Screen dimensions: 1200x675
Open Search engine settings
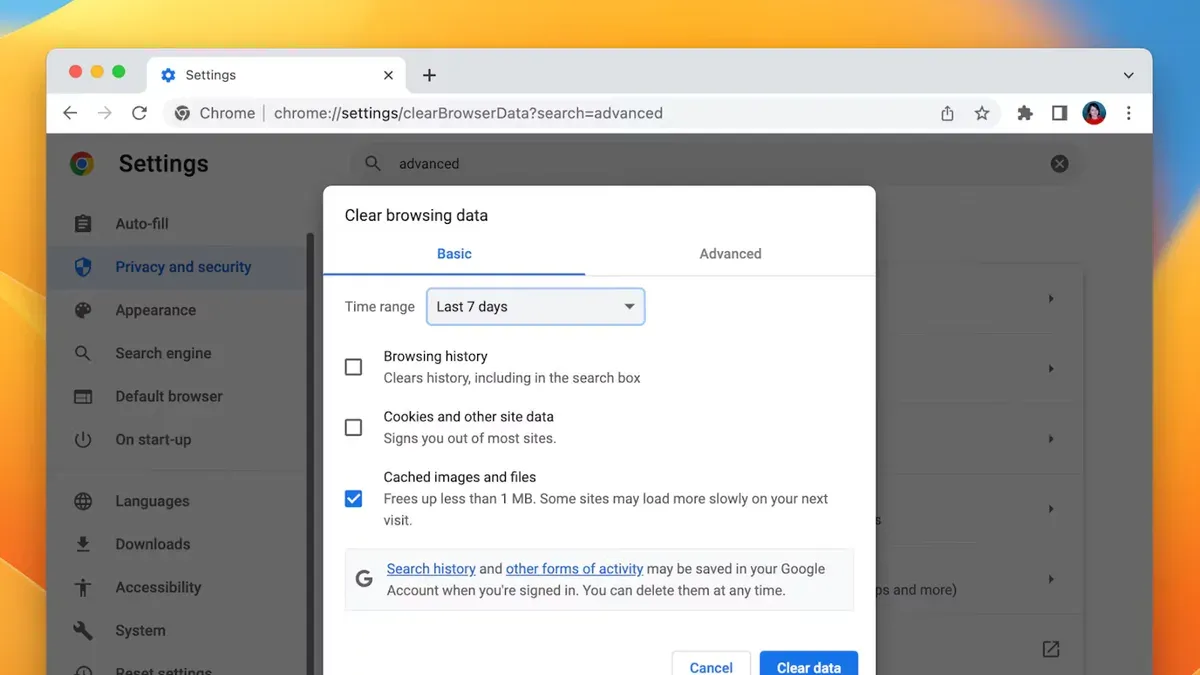pyautogui.click(x=163, y=353)
